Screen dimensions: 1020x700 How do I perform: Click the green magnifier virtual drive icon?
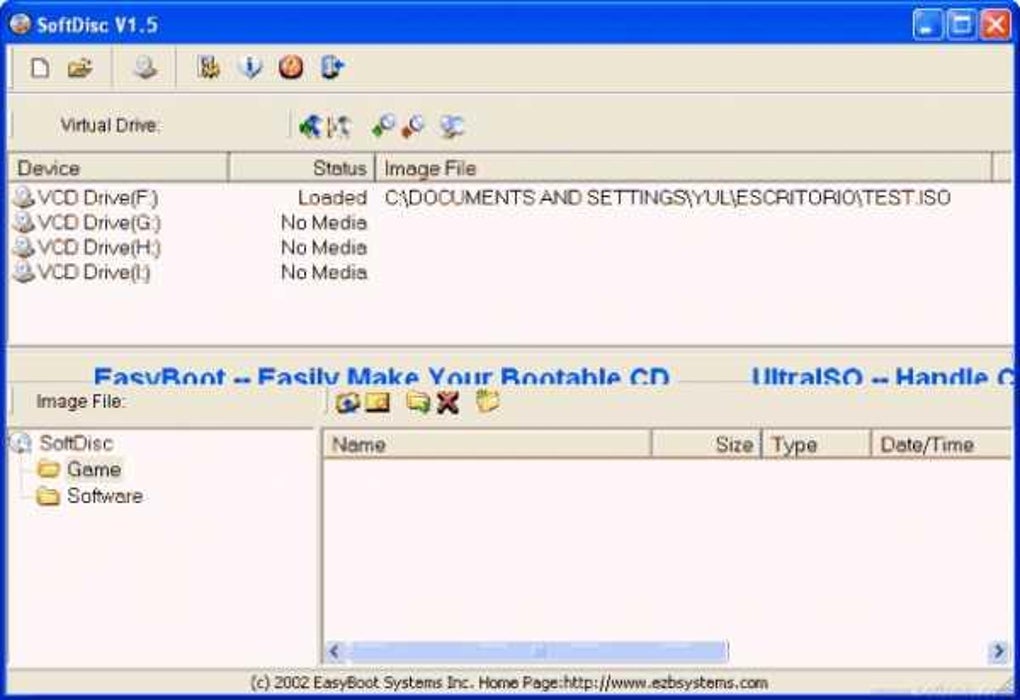[383, 126]
